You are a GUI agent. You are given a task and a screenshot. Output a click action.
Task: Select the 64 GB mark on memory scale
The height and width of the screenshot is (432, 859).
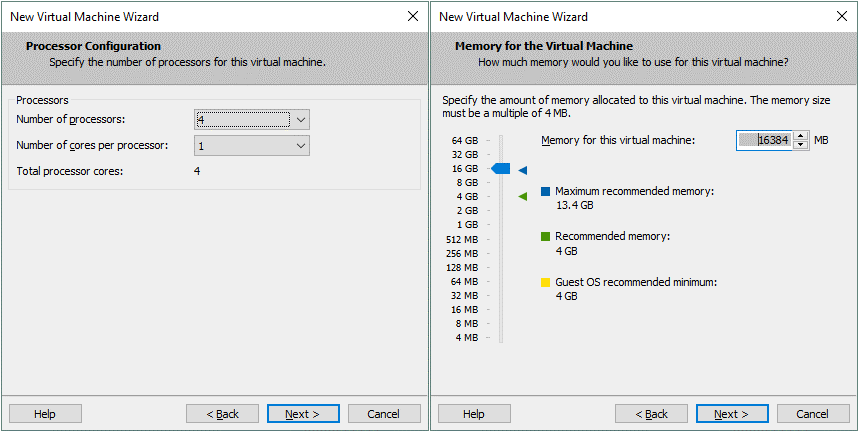click(x=465, y=141)
